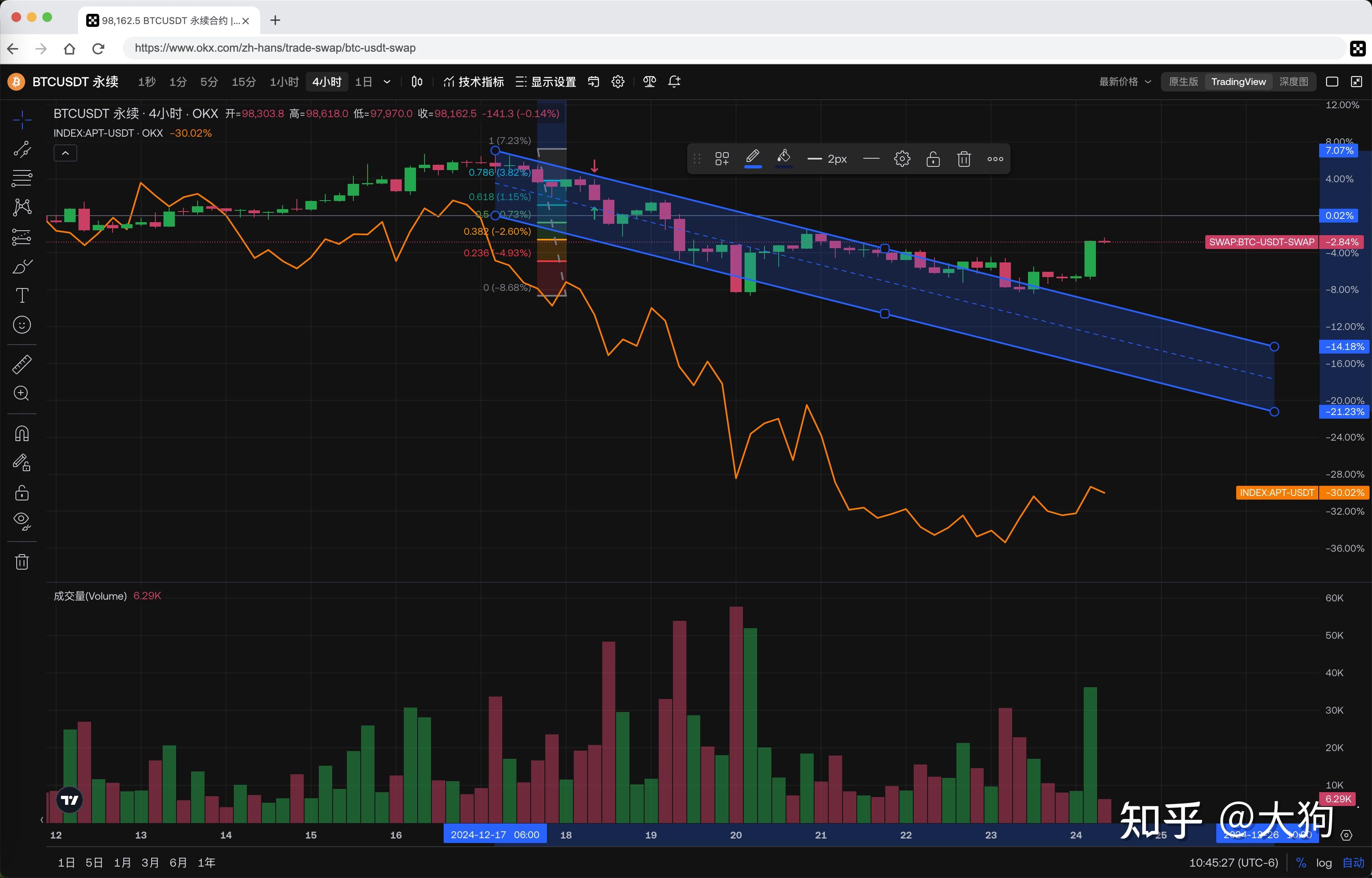Toggle magnet mode for drawings
1372x878 pixels.
pyautogui.click(x=22, y=434)
